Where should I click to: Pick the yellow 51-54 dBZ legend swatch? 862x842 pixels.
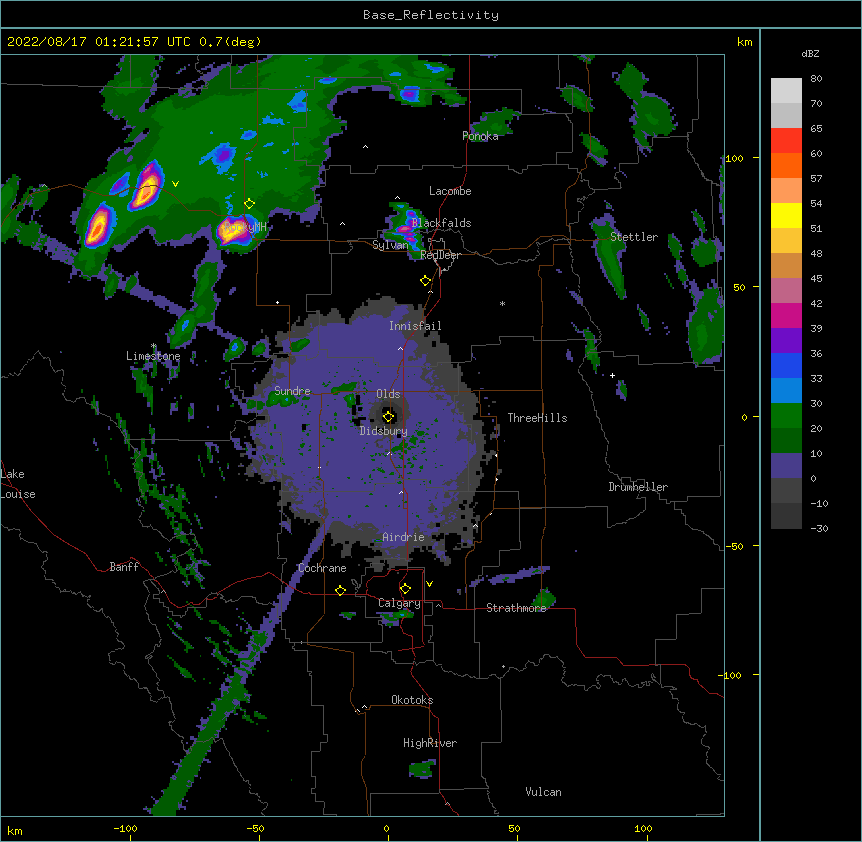tap(786, 215)
